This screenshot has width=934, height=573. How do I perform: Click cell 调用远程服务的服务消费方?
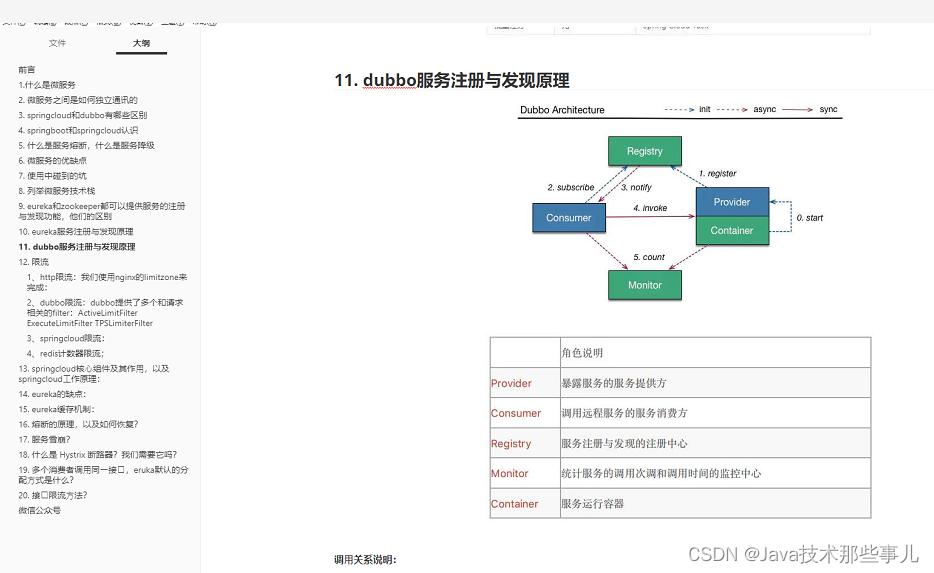coord(715,413)
